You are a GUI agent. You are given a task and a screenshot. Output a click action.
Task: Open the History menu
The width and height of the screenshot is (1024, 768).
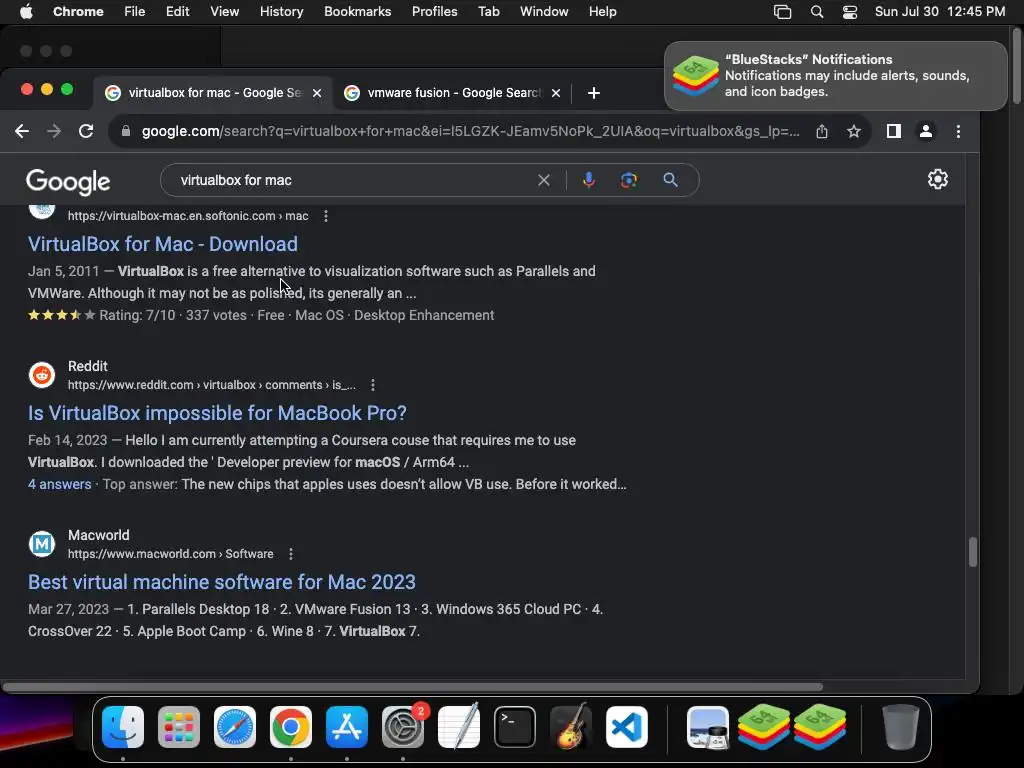point(281,12)
